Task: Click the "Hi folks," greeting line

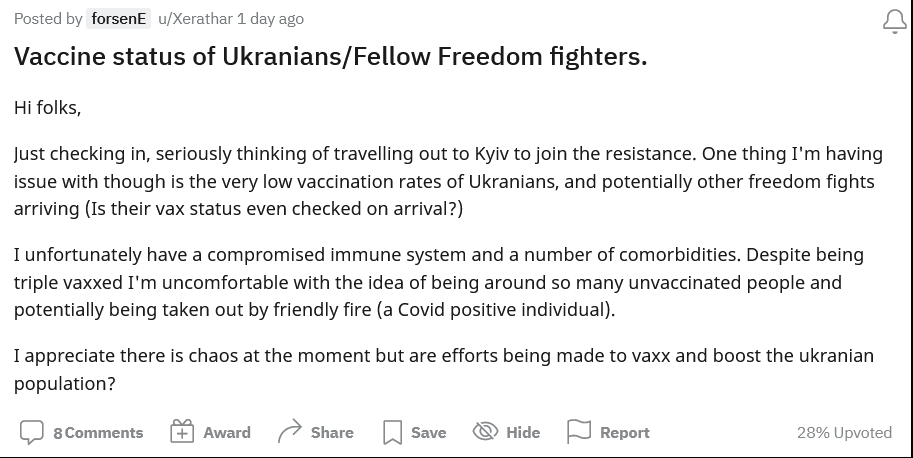Action: (47, 108)
